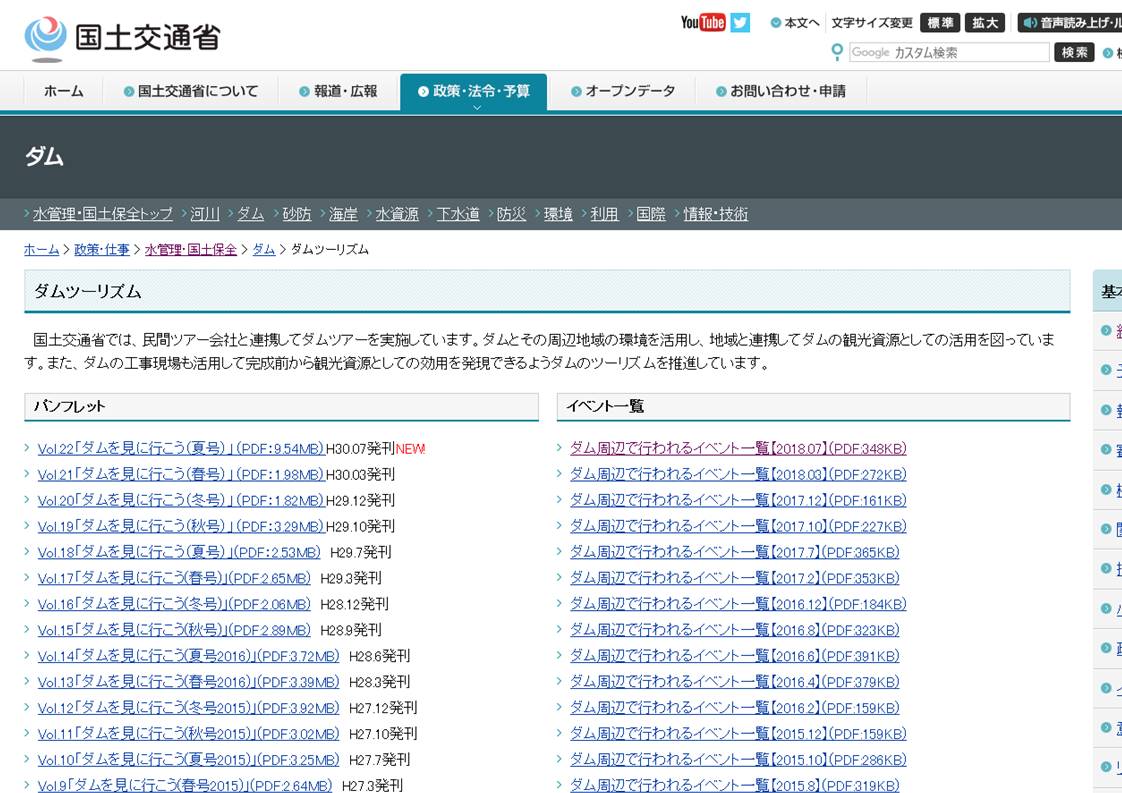Open お問い合わせ・申請 menu item
The width and height of the screenshot is (1122, 793).
780,91
